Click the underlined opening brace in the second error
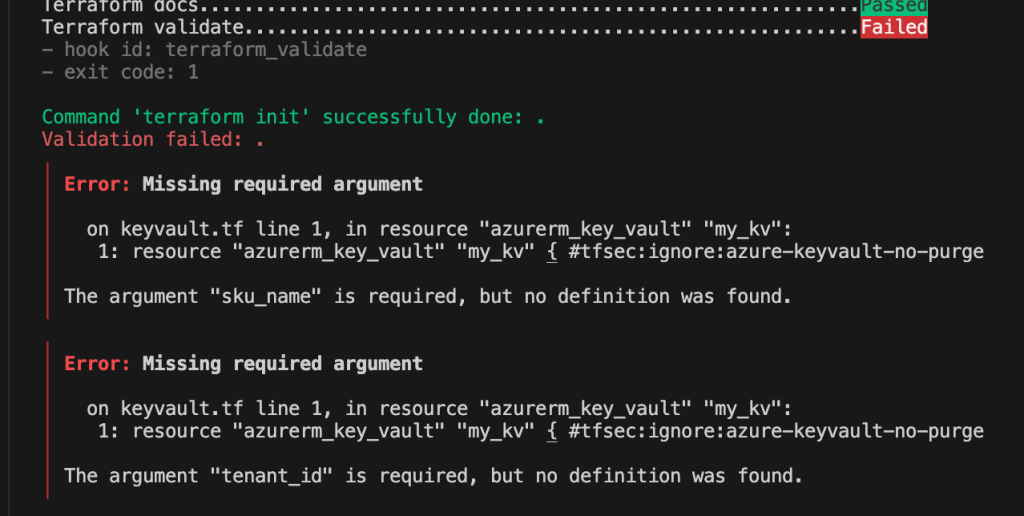 (x=550, y=431)
